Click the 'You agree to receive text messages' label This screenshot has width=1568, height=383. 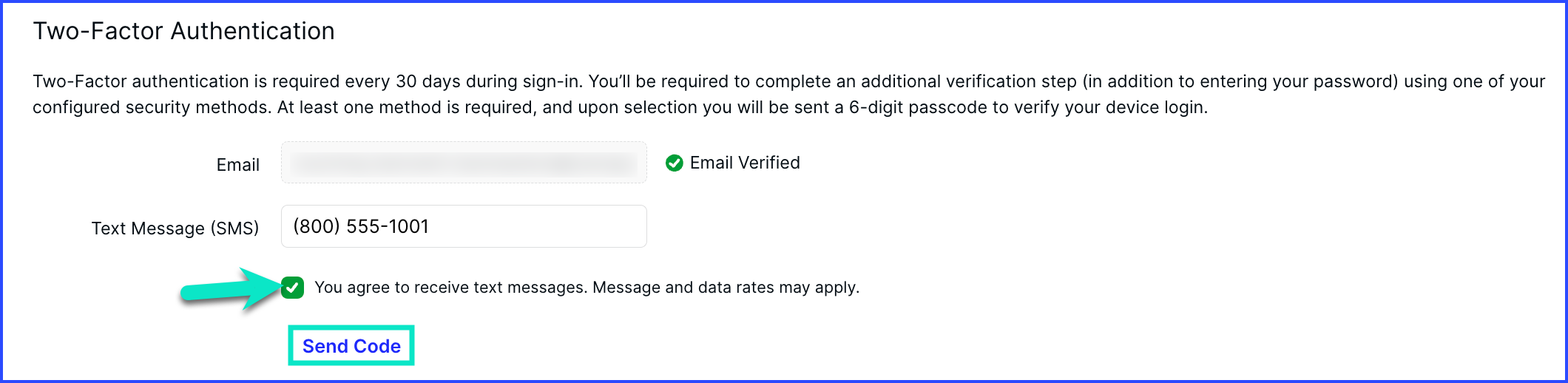click(x=451, y=288)
